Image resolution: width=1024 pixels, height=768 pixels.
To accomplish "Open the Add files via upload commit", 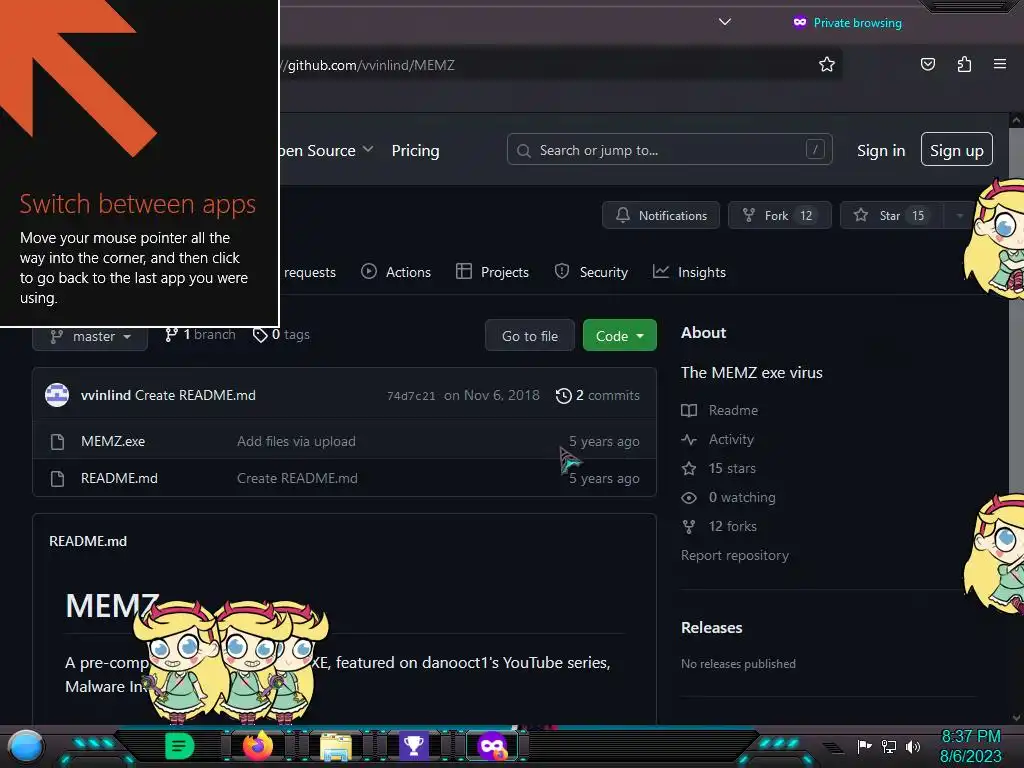I will point(296,441).
